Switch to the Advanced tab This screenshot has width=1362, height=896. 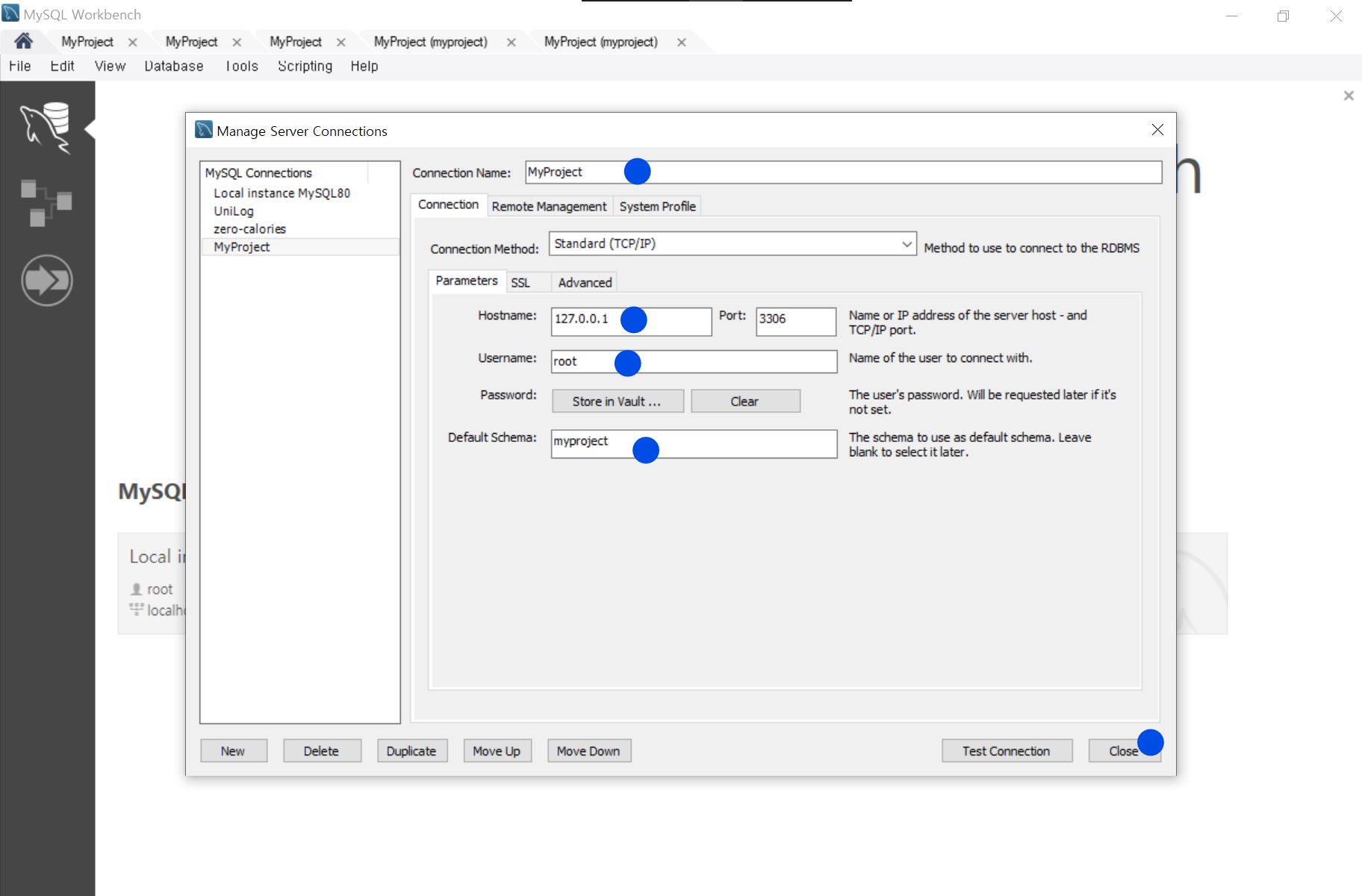(585, 283)
